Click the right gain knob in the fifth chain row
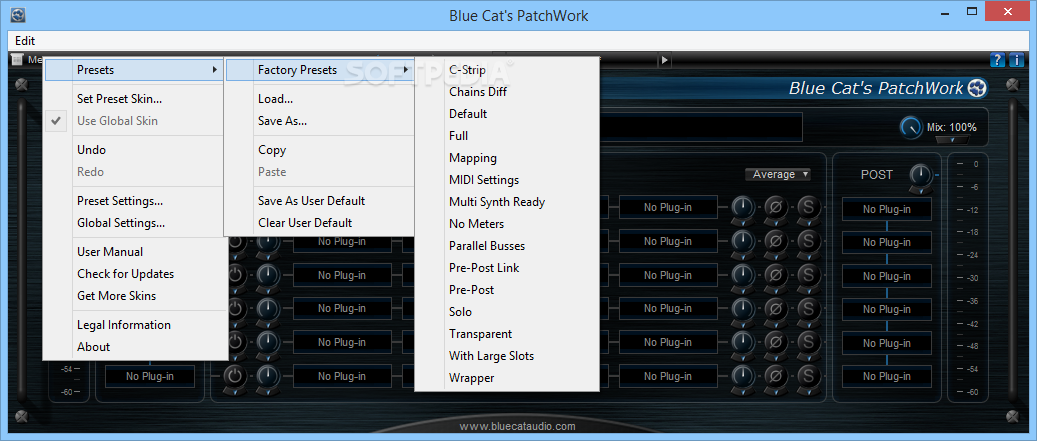The width and height of the screenshot is (1037, 441). [x=743, y=342]
